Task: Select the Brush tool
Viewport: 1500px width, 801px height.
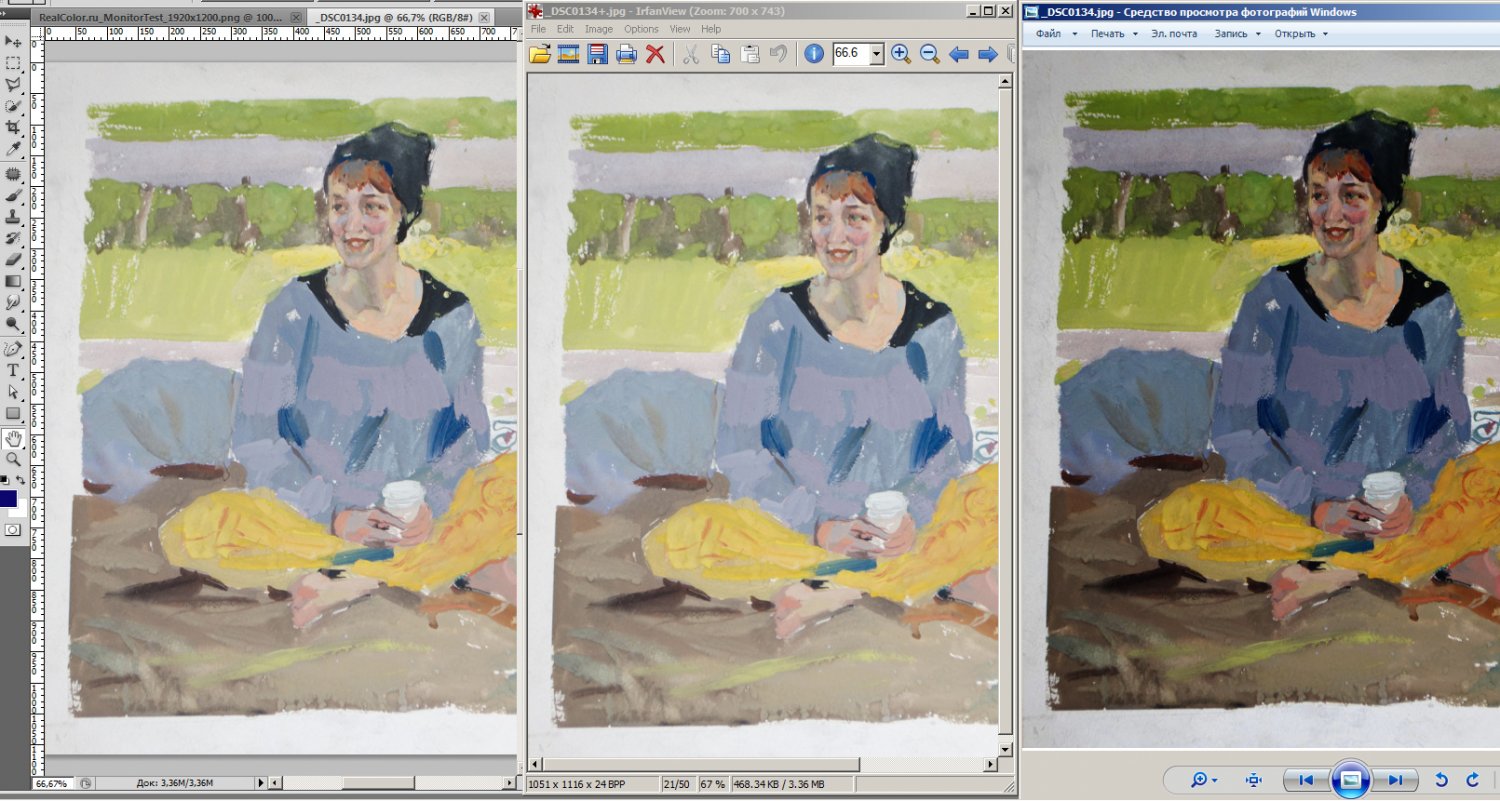Action: [x=13, y=195]
